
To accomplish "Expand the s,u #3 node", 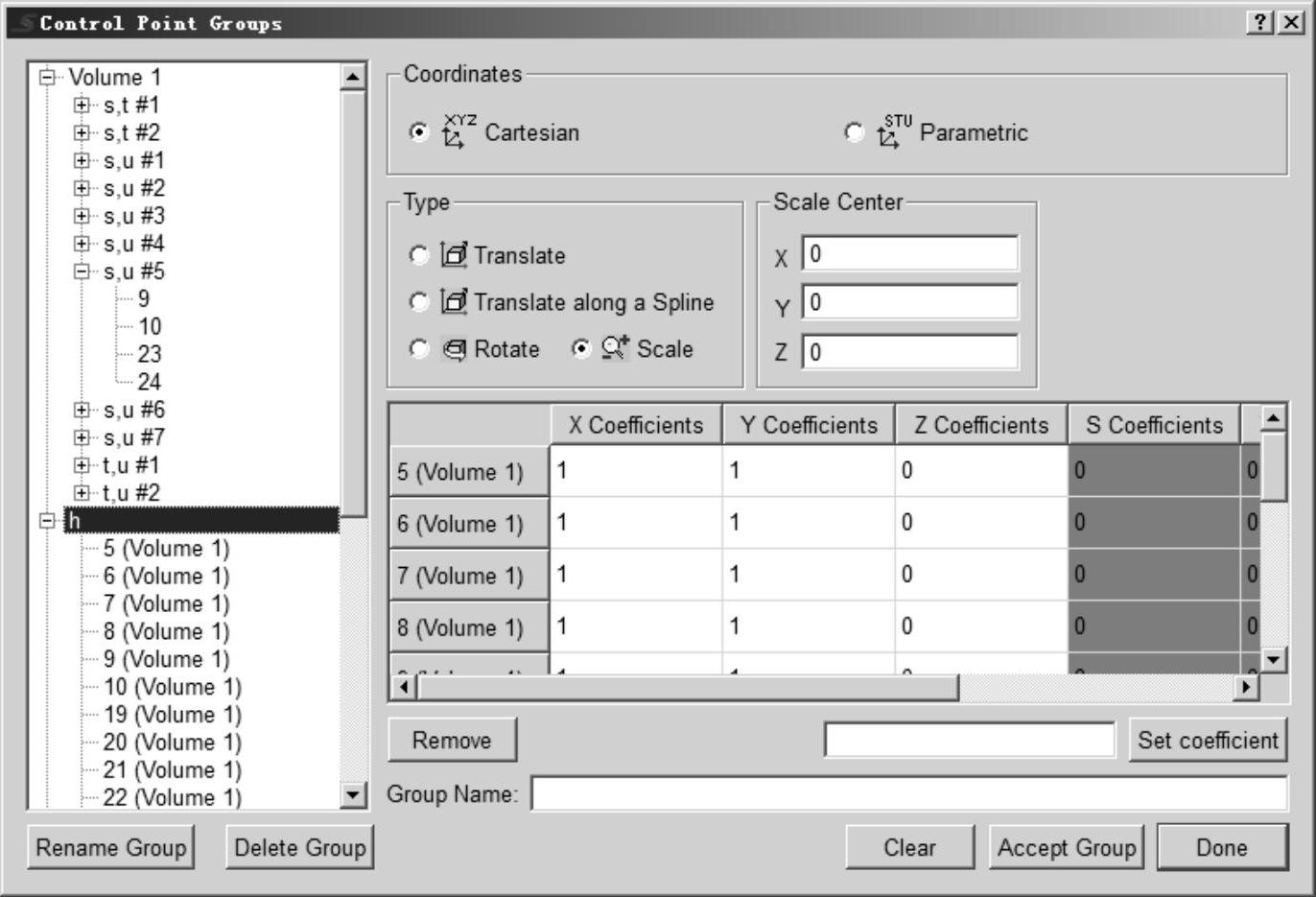I will click(x=82, y=217).
